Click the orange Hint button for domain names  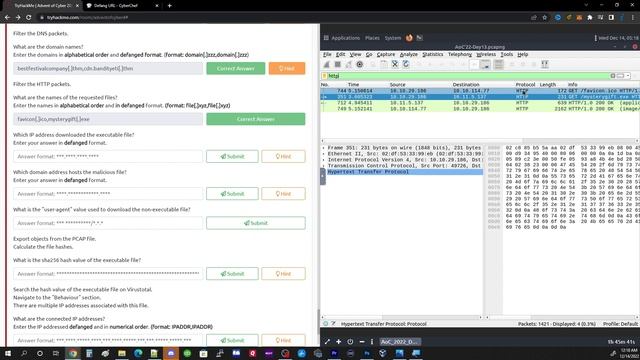[x=287, y=68]
